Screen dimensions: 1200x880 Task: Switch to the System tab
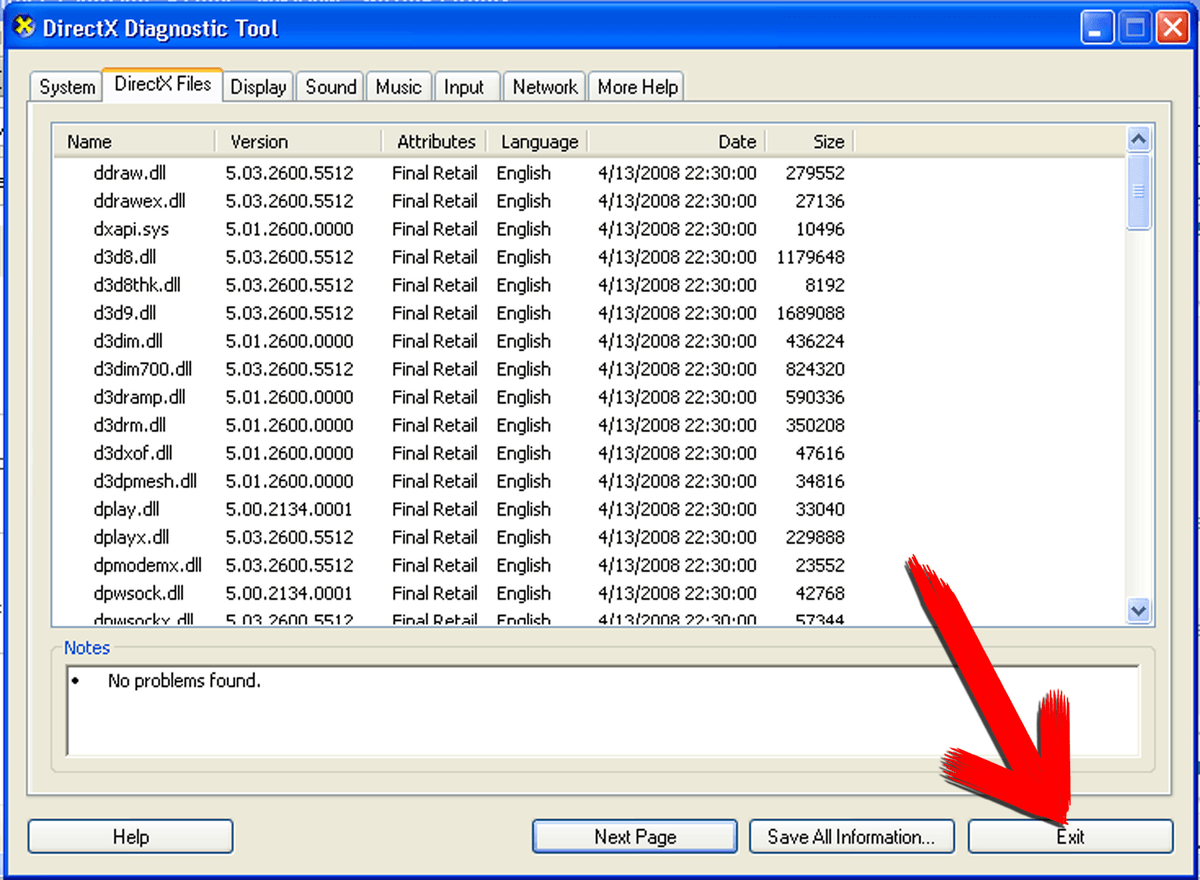67,88
